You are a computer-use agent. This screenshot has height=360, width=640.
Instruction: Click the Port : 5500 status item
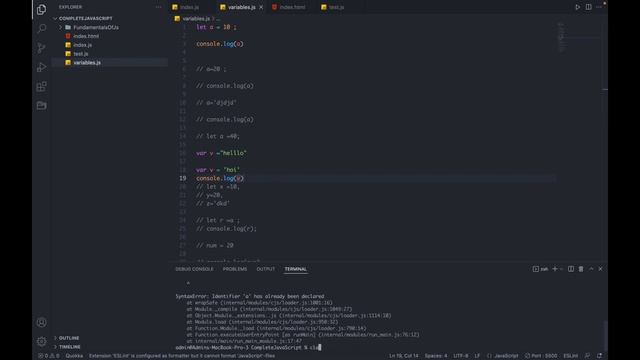pyautogui.click(x=541, y=356)
